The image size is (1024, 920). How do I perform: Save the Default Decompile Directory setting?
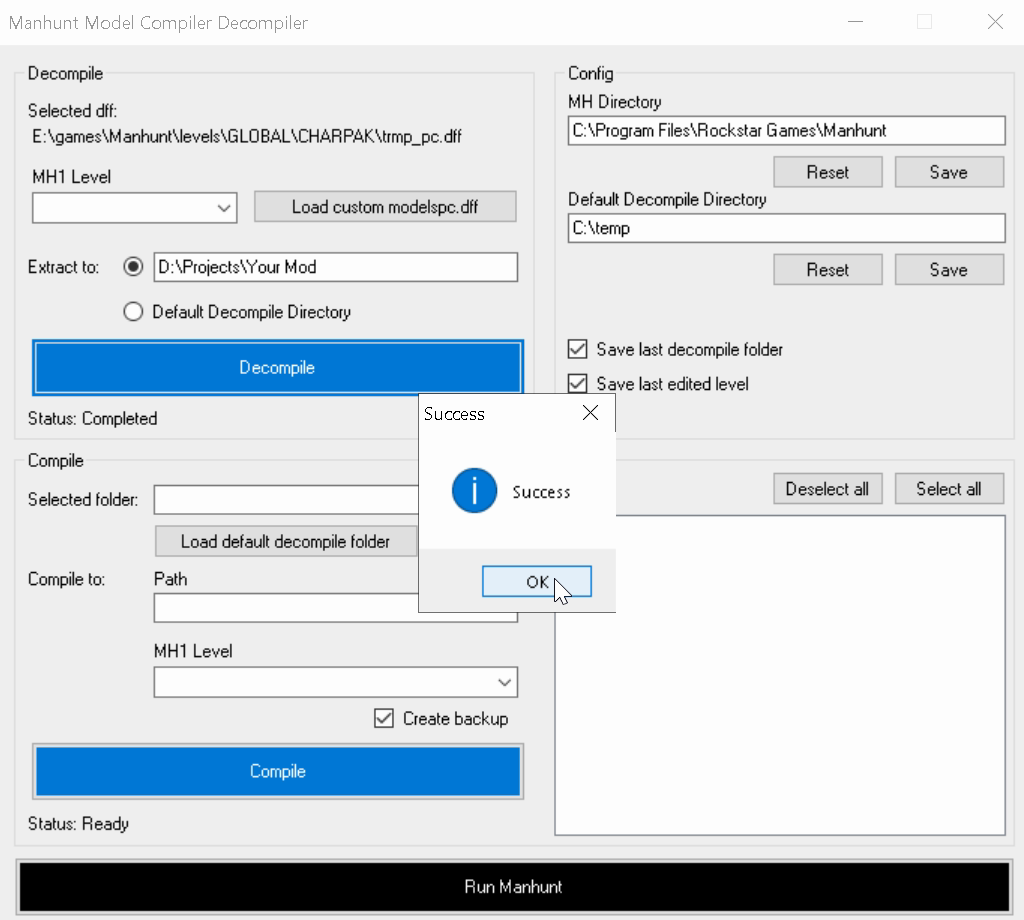[x=948, y=269]
